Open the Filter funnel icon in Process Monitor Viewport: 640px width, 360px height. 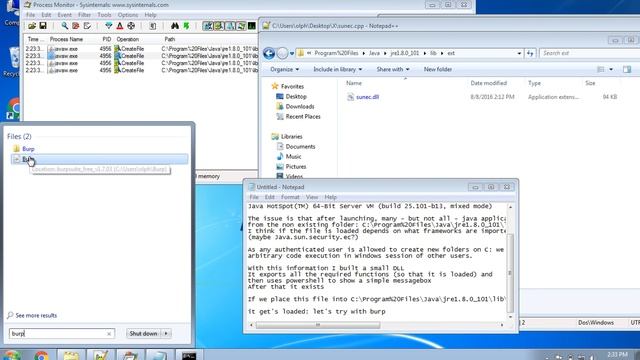tap(109, 26)
